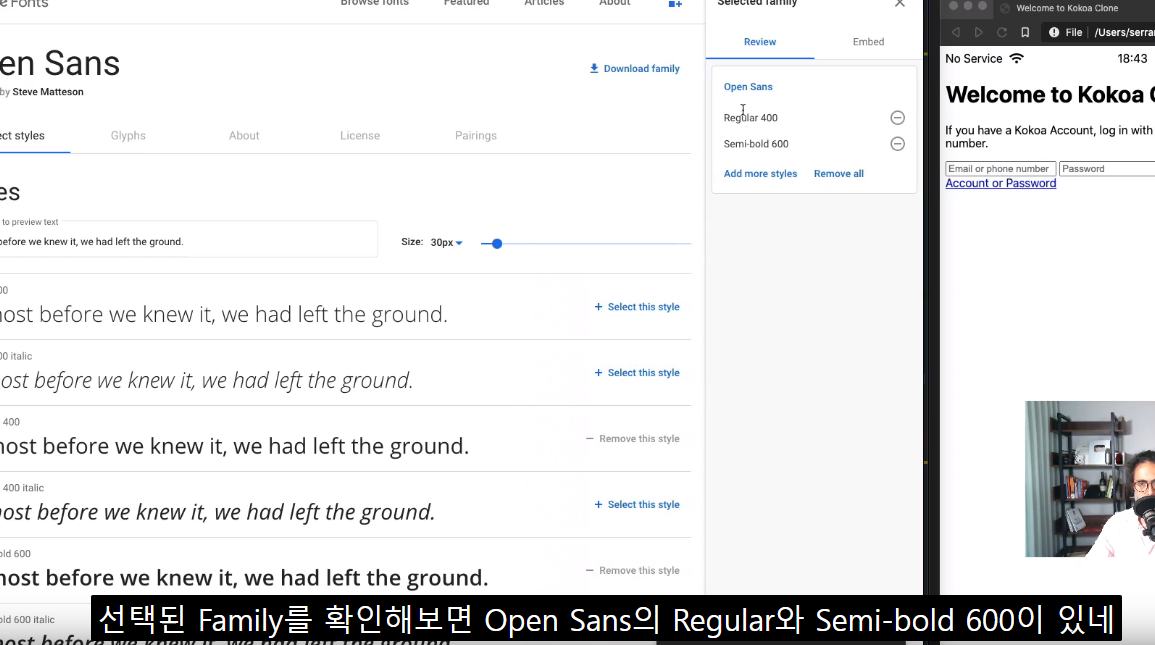Click Steve Matteson author link
1155x645 pixels.
click(x=48, y=92)
